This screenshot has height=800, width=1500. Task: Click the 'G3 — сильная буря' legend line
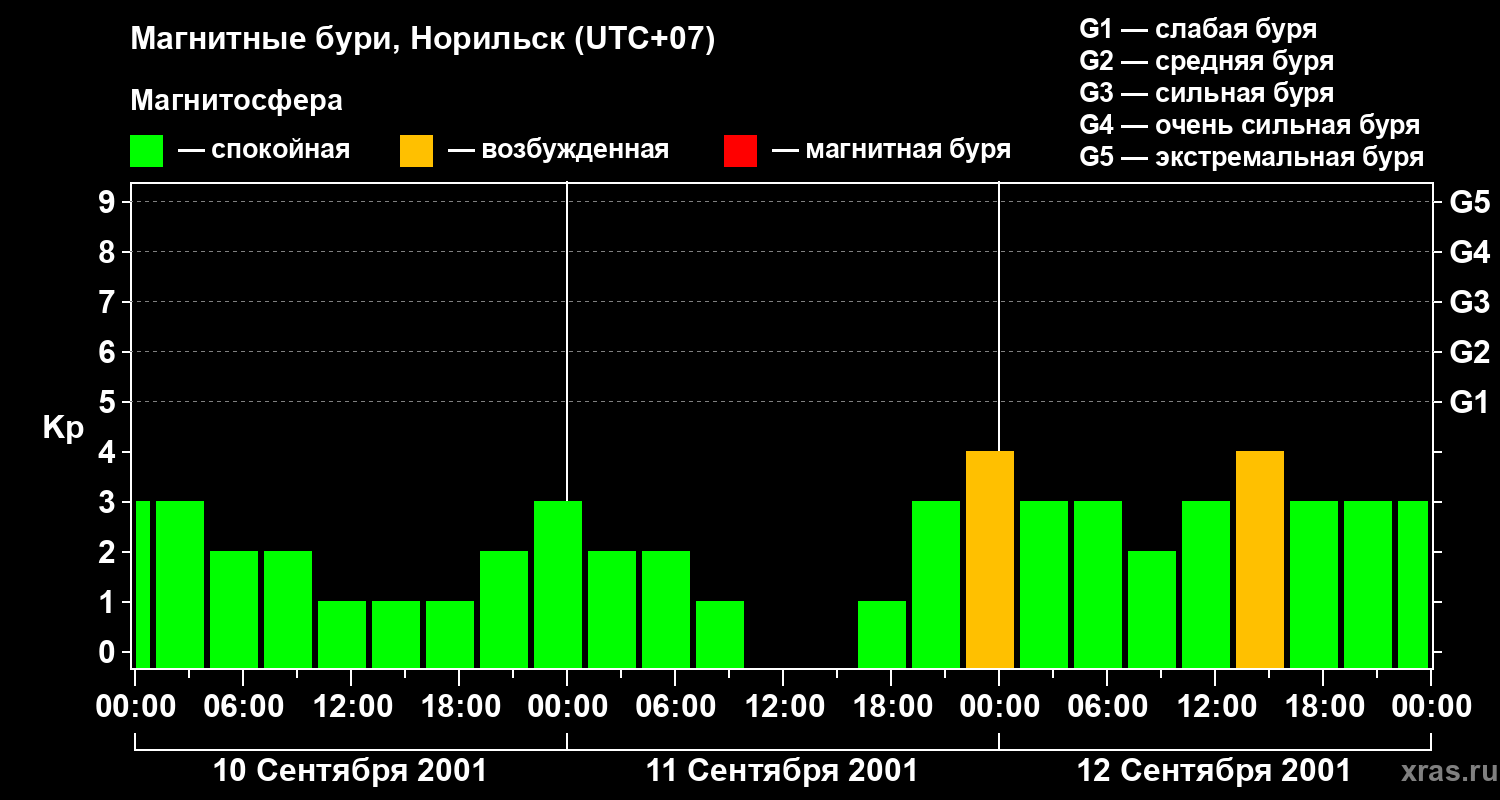pos(1207,93)
